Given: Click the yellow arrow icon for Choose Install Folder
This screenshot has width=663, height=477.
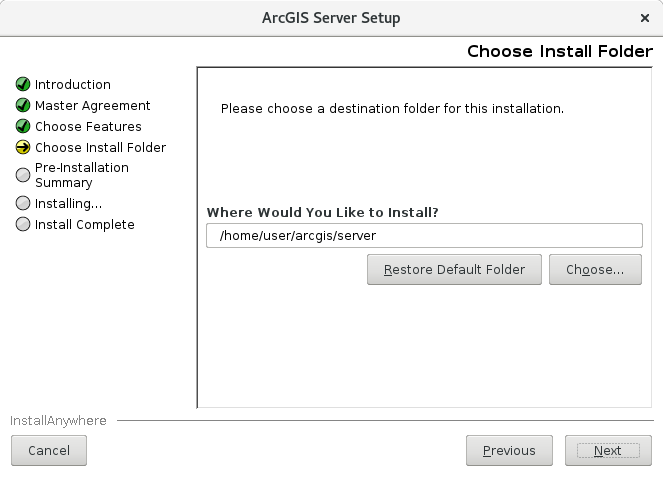Looking at the screenshot, I should [23, 148].
